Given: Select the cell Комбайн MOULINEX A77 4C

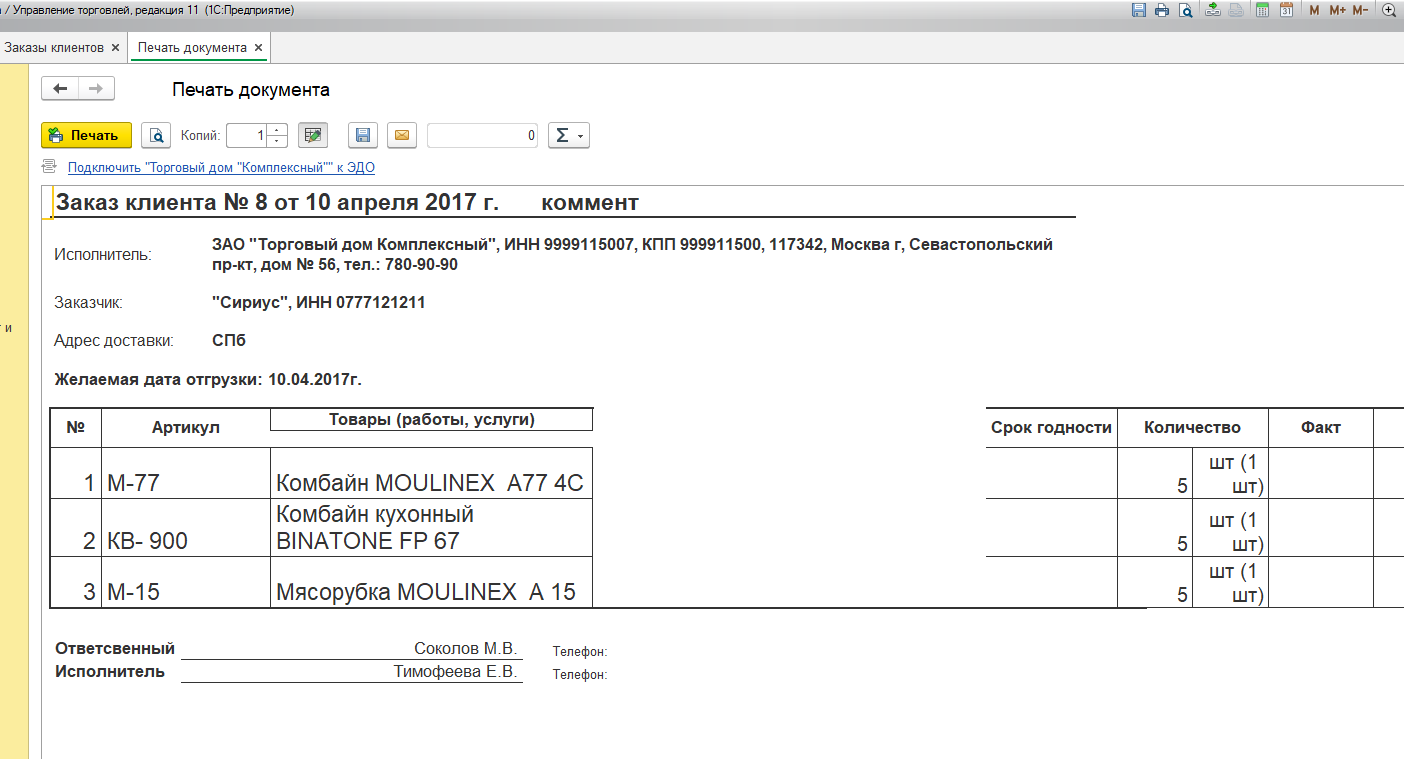Looking at the screenshot, I should coord(430,483).
